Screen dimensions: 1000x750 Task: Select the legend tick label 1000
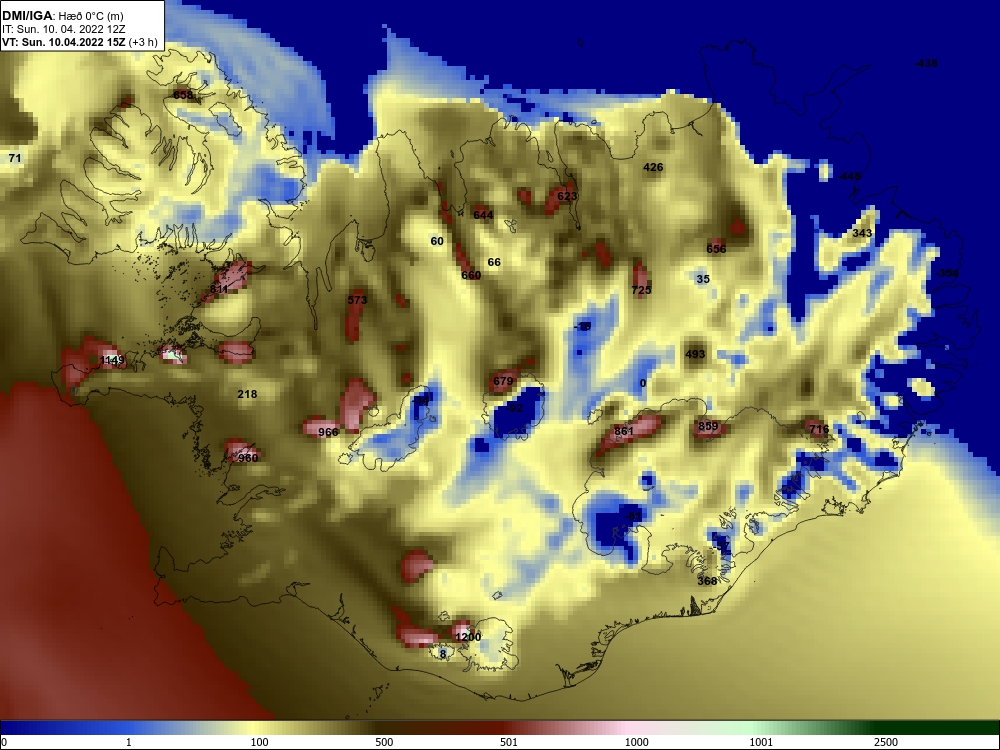click(x=636, y=742)
